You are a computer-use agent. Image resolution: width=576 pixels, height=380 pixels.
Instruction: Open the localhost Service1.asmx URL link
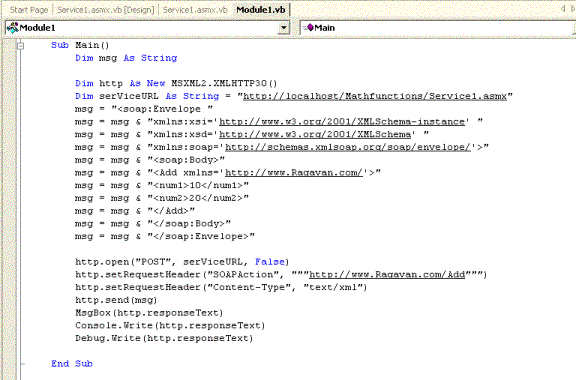tap(375, 96)
